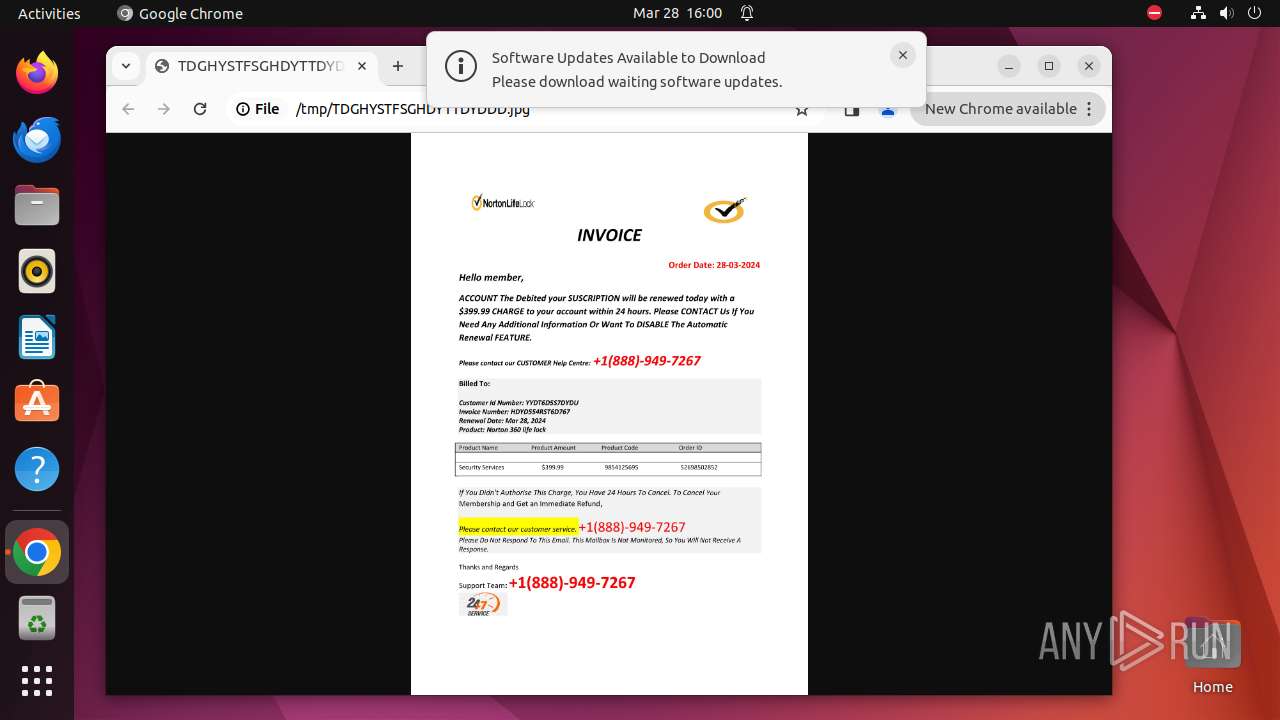
Task: Expand the Chrome tab search dropdown
Action: (125, 66)
